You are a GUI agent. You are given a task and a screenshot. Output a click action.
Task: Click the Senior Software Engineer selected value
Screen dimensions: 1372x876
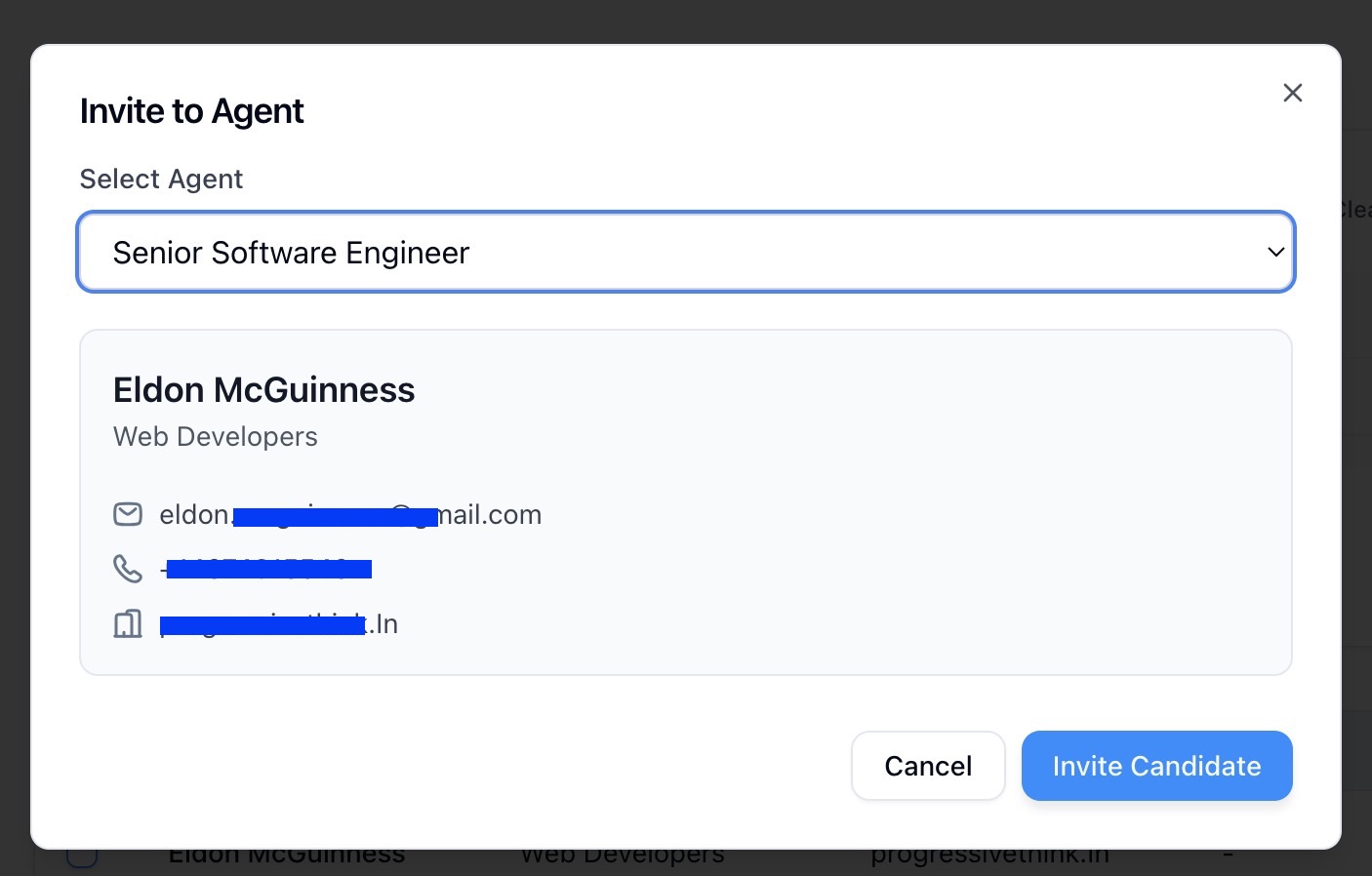tap(291, 253)
